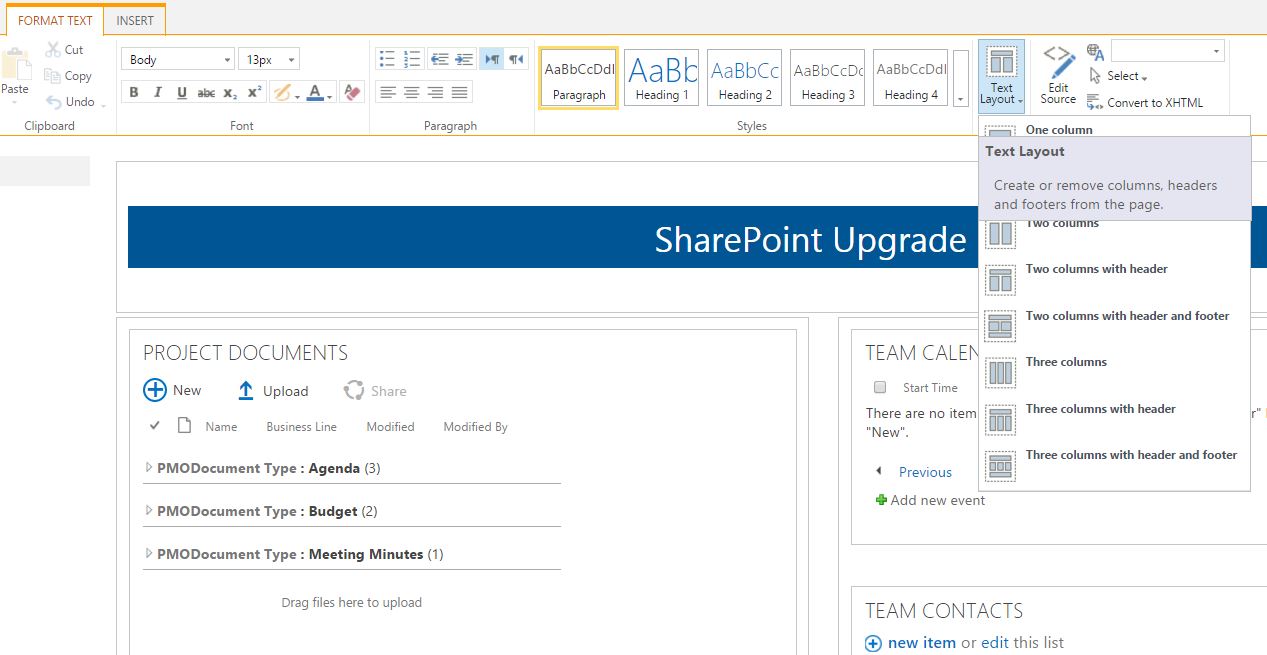Click the Undo arrow icon
The width and height of the screenshot is (1267, 655).
click(x=54, y=101)
